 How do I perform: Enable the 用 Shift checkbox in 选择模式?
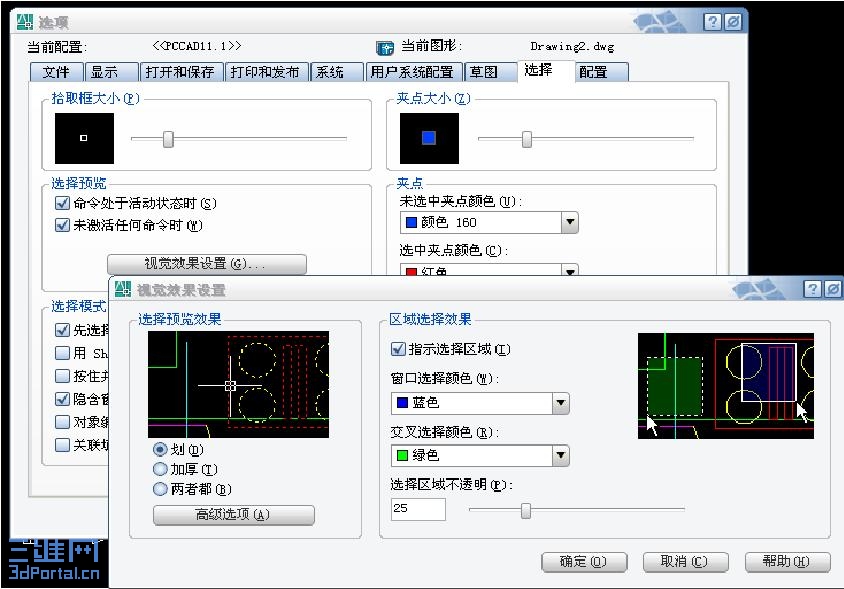click(x=62, y=353)
